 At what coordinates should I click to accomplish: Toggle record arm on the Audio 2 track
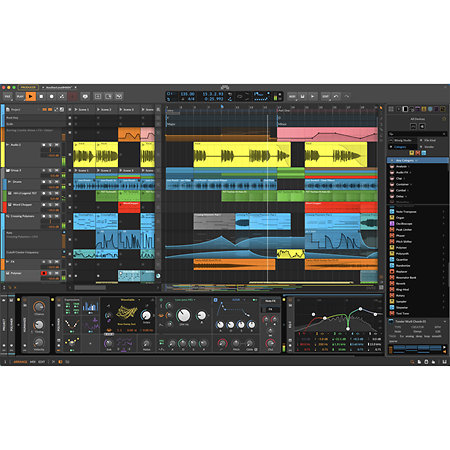44,145
